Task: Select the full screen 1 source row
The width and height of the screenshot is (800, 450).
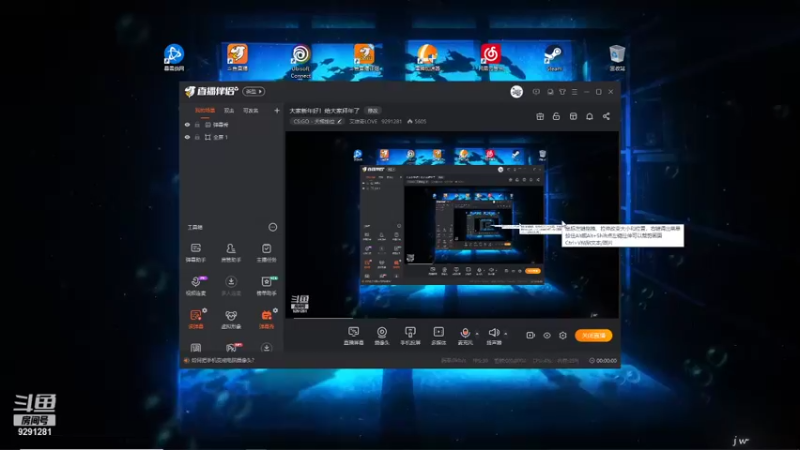Action: 232,137
